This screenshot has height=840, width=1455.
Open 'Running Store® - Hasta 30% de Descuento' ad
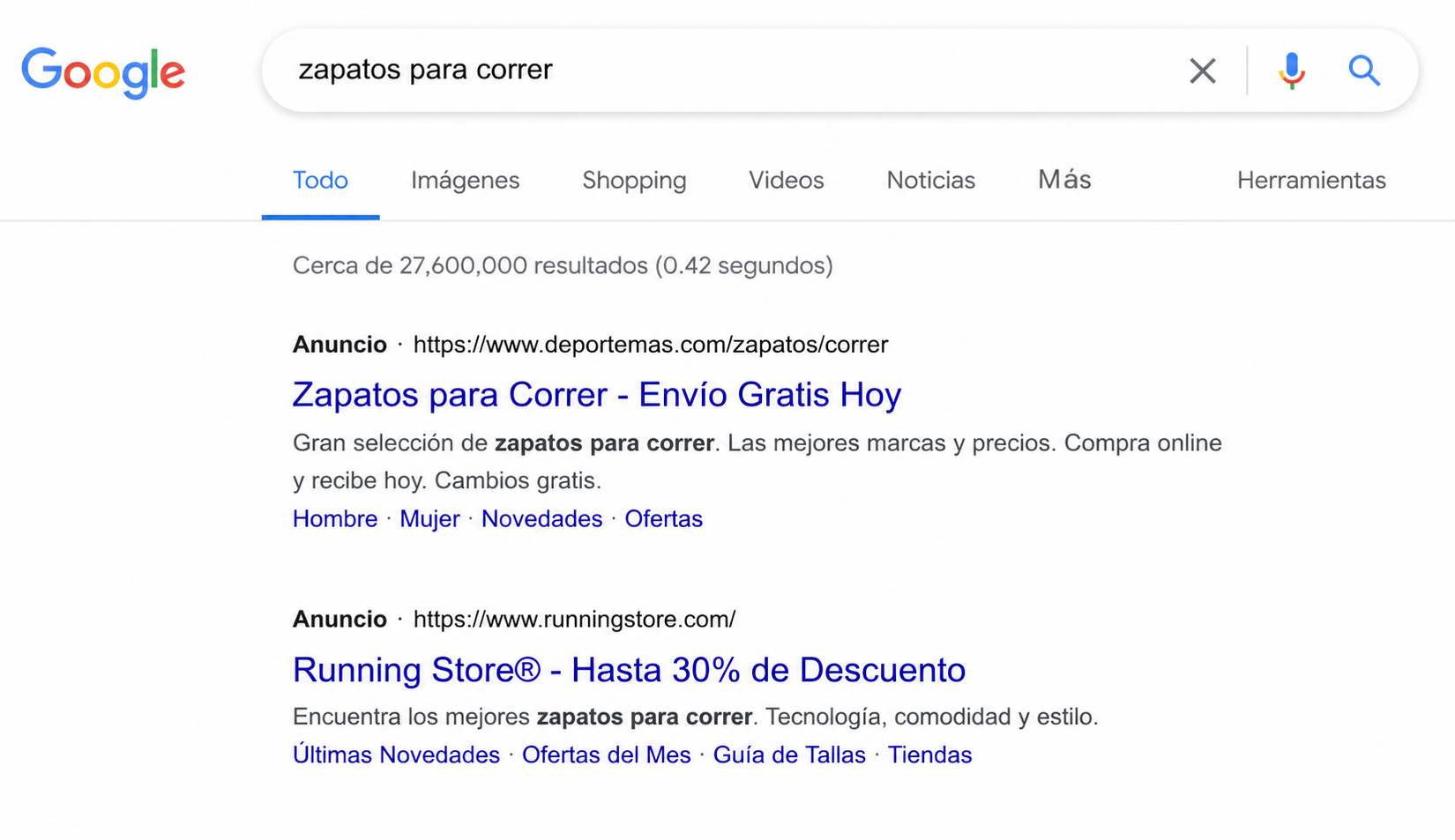[629, 670]
